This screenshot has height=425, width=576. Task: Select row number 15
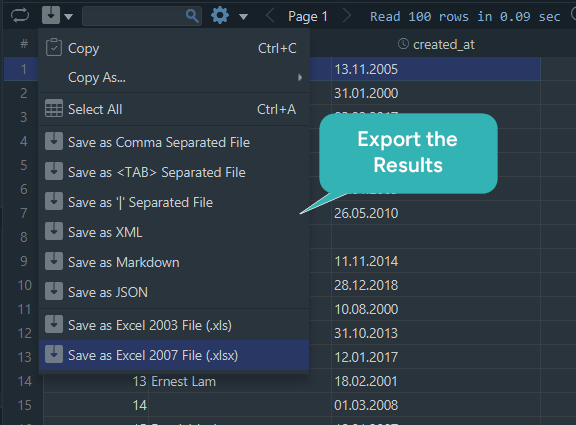click(x=24, y=405)
